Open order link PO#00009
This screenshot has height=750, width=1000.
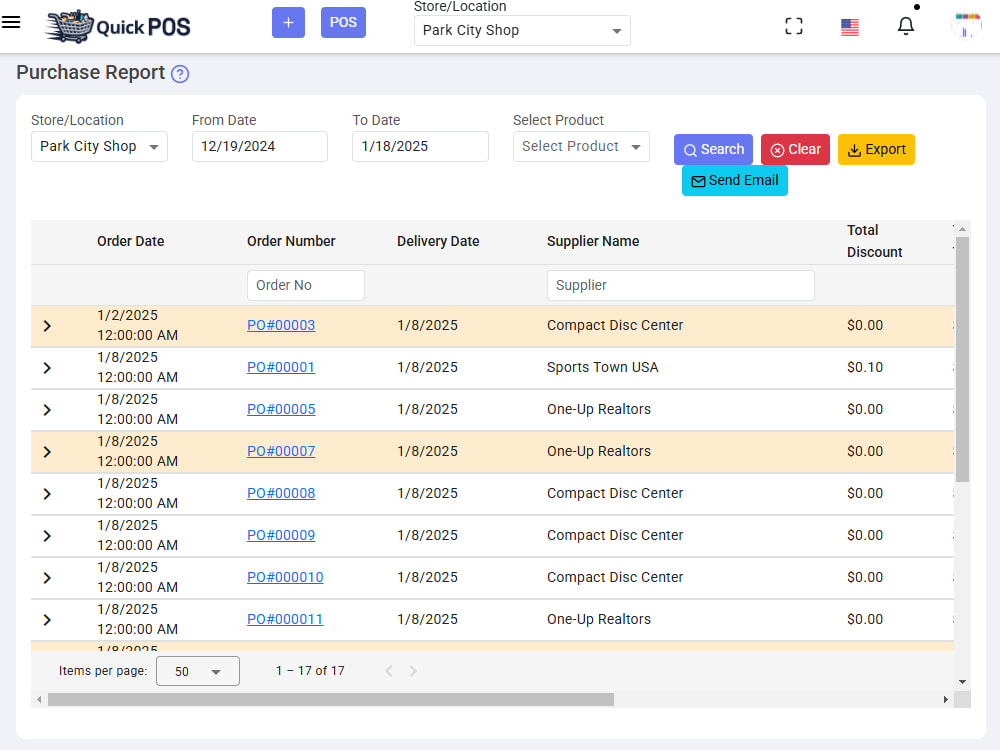coord(281,536)
